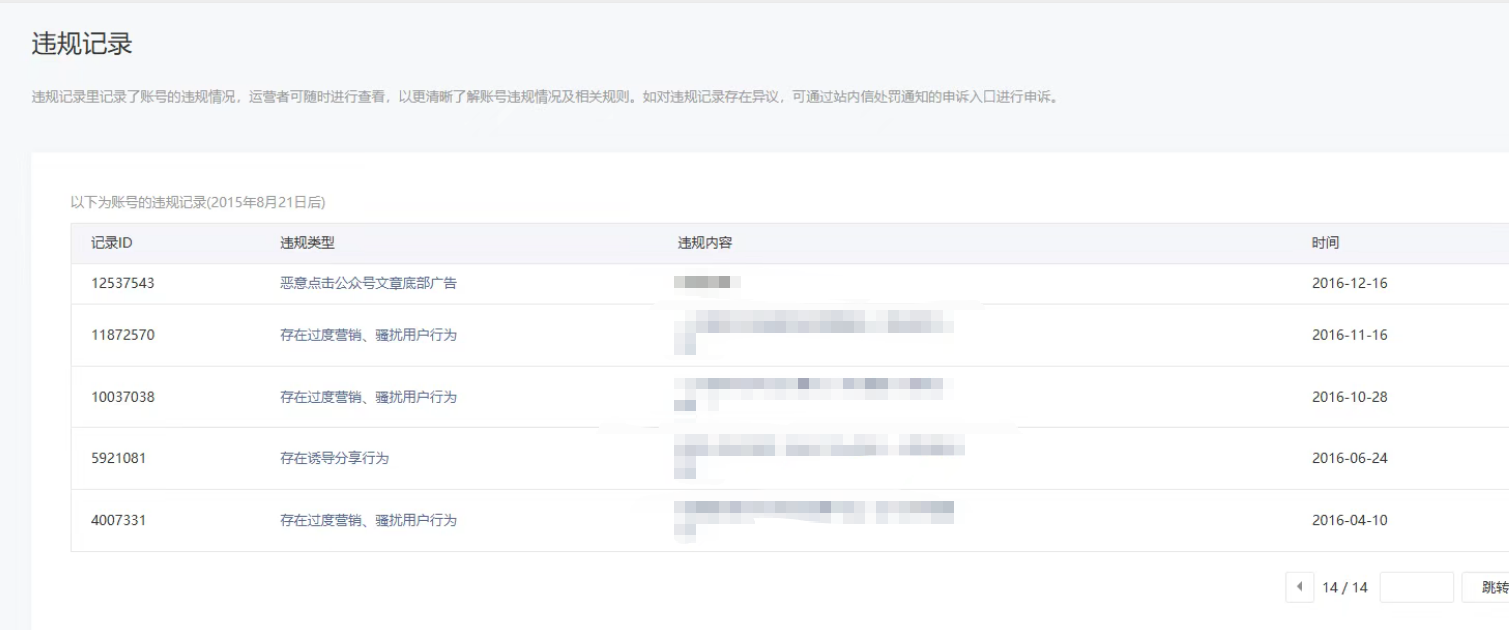Screen dimensions: 1509x630
Task: Open the 存在诱导分享行为 violation link
Action: click(x=334, y=458)
